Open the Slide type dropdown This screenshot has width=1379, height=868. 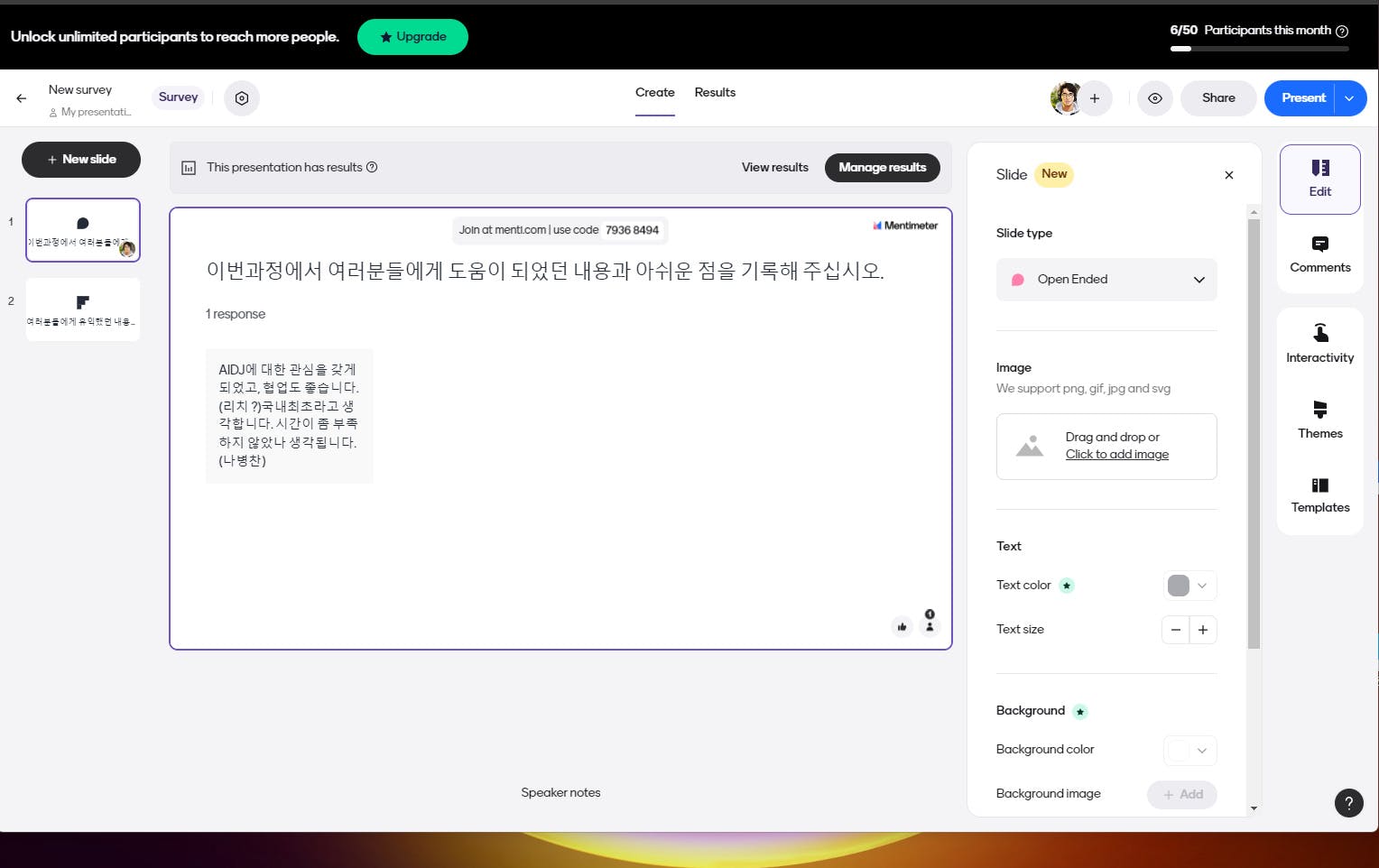(1106, 280)
